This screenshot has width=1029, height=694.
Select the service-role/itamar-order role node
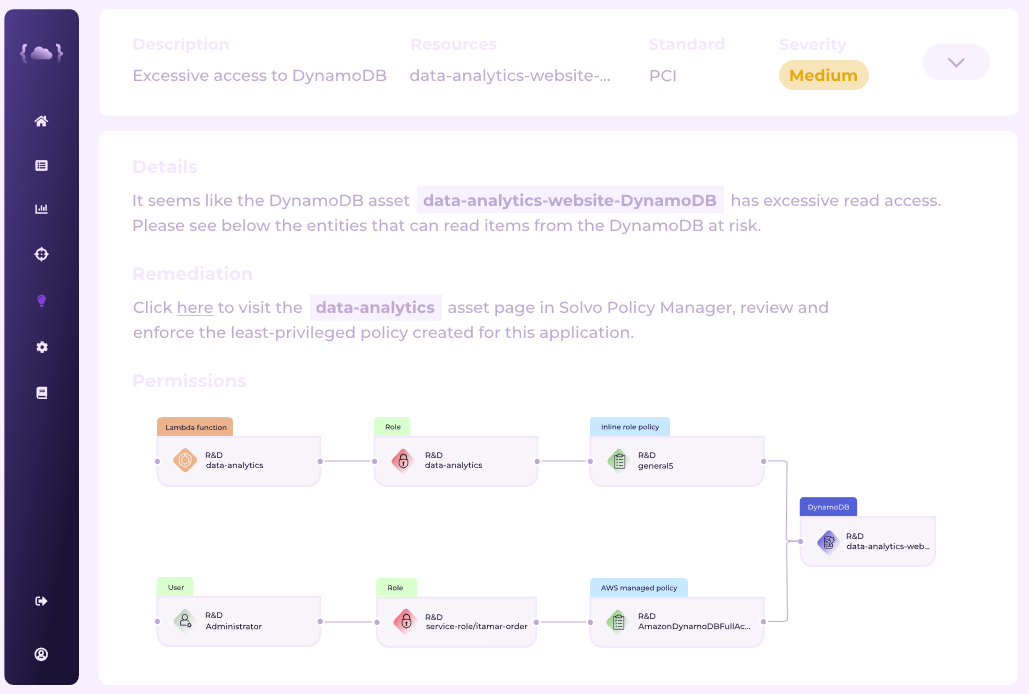click(x=457, y=622)
